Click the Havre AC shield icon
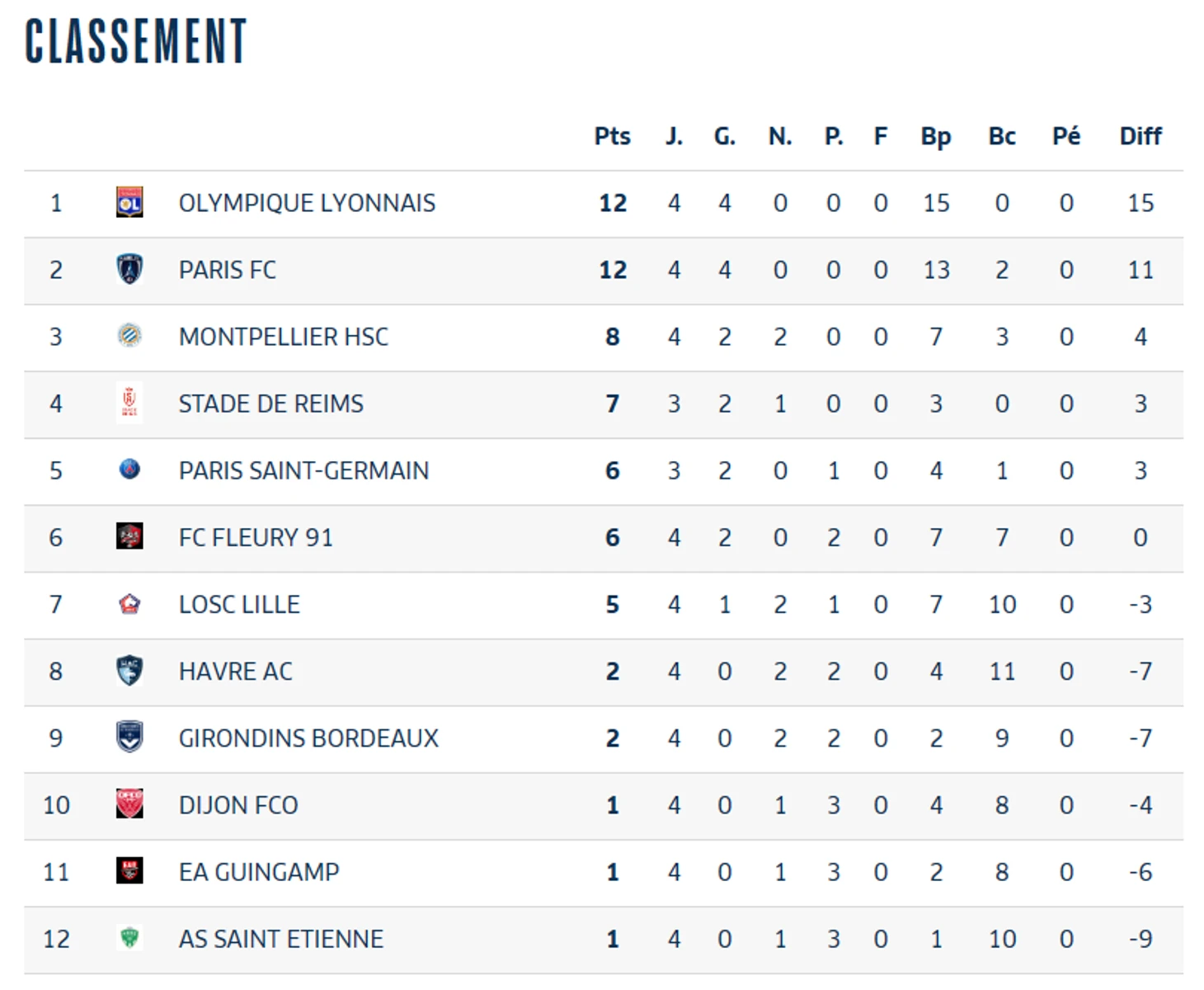This screenshot has height=990, width=1204. click(x=129, y=671)
